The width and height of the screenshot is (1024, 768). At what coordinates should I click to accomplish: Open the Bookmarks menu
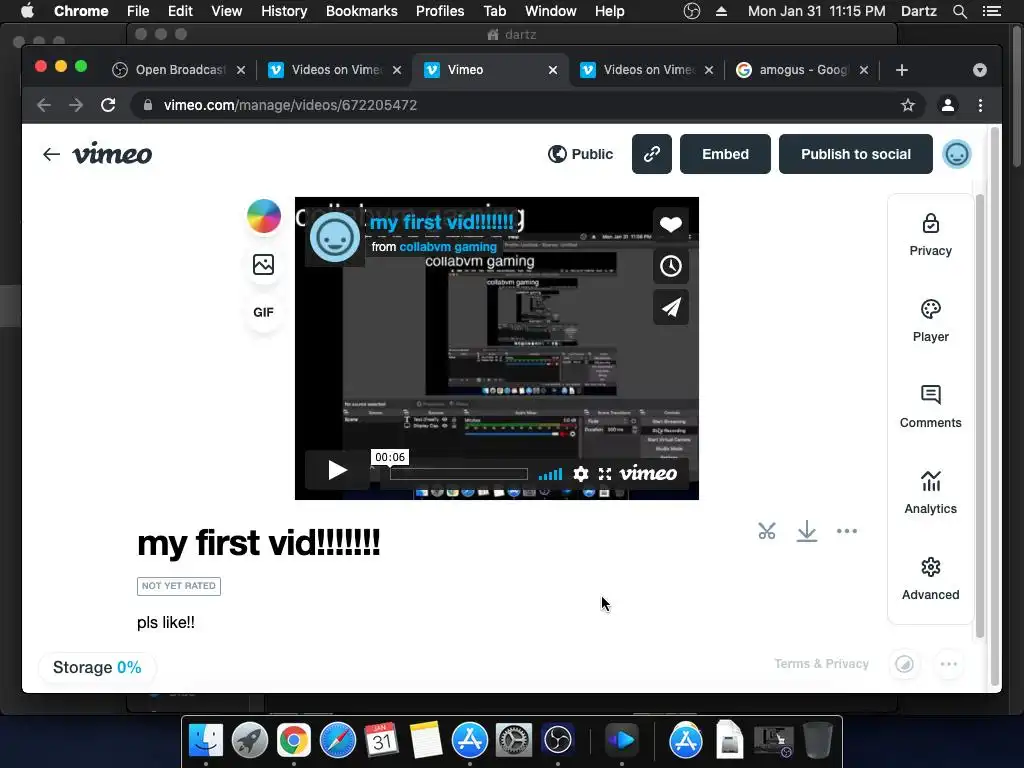coord(361,11)
